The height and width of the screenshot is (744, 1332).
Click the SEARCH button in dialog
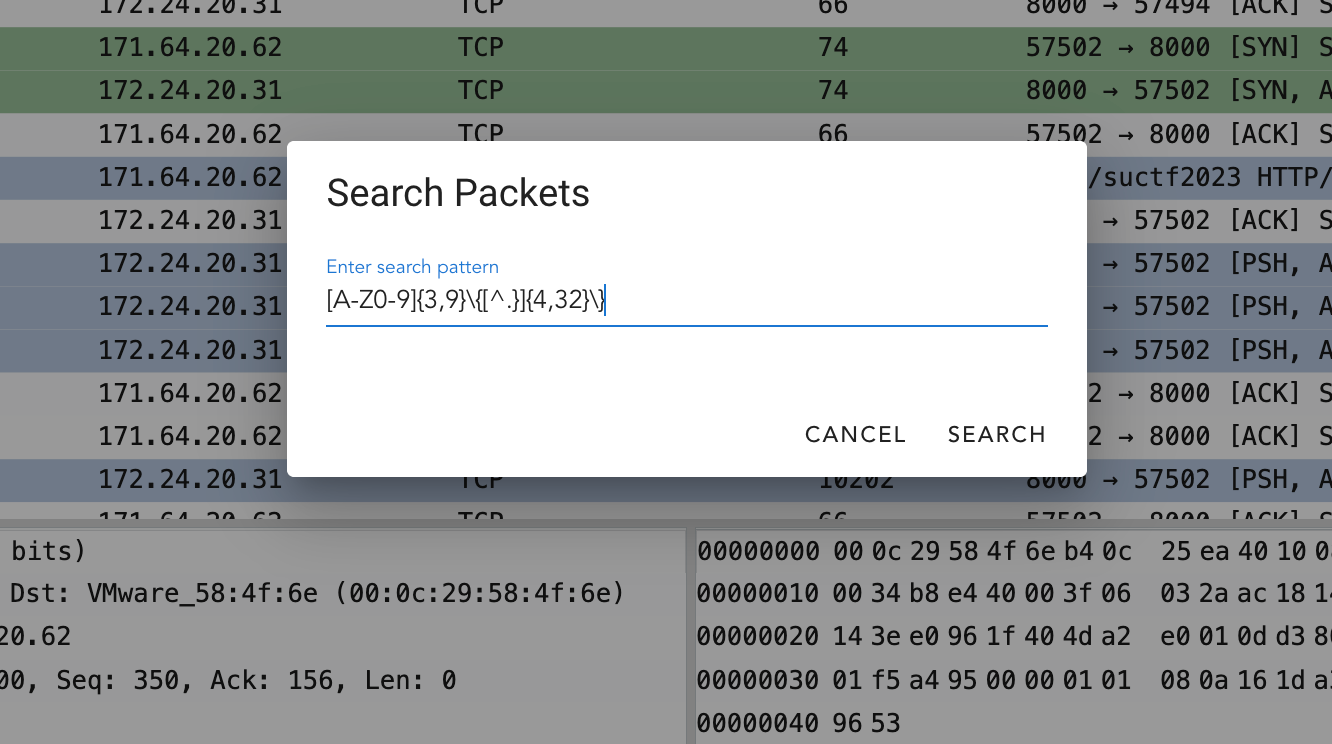(996, 434)
